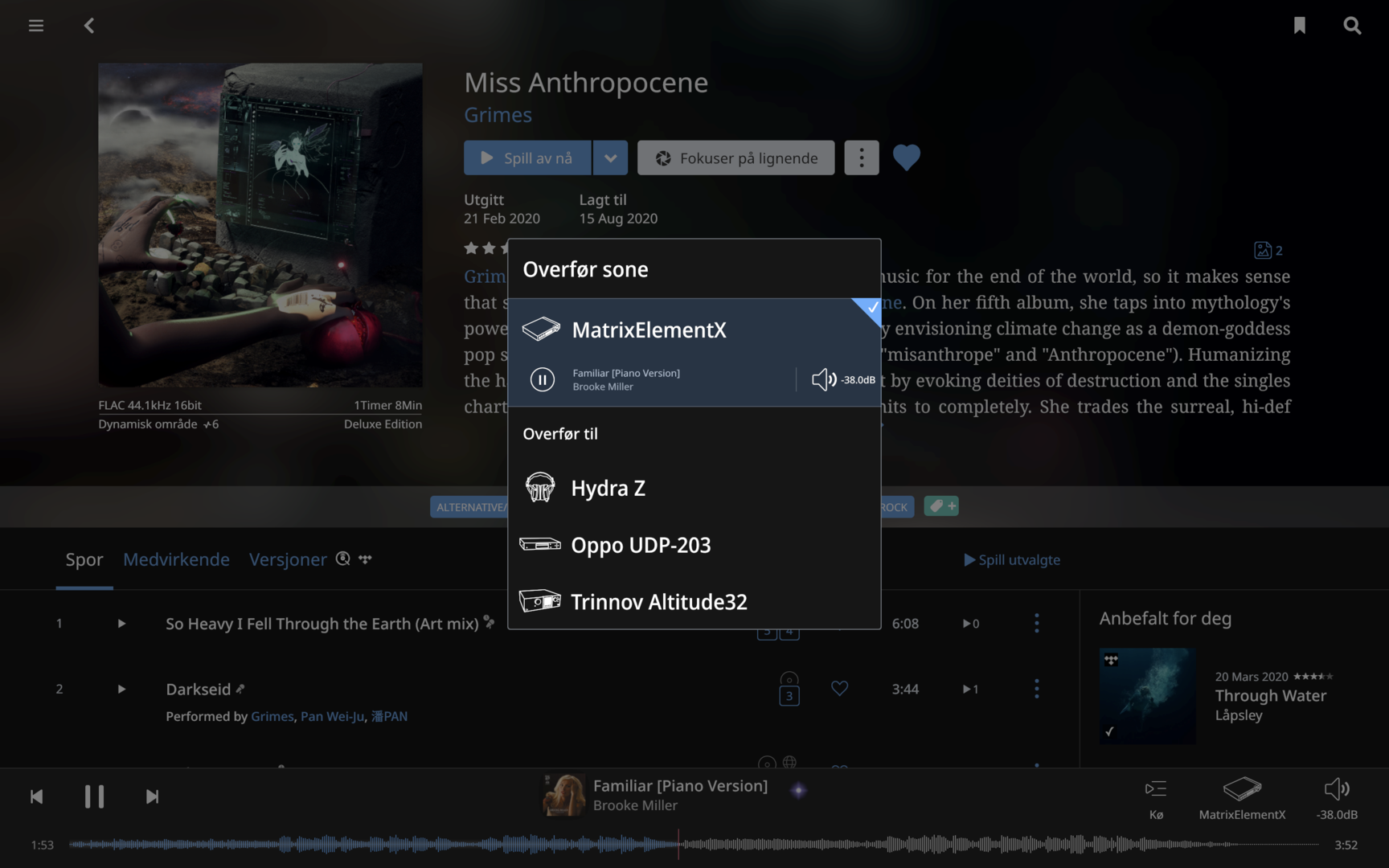Pause playback in the bottom bar

pyautogui.click(x=94, y=796)
